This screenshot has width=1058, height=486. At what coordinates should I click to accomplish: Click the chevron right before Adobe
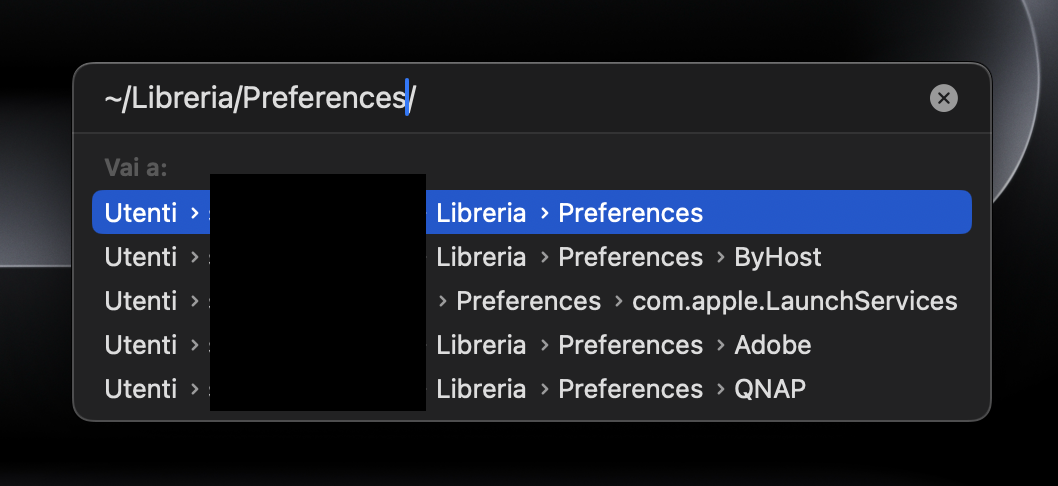719,346
